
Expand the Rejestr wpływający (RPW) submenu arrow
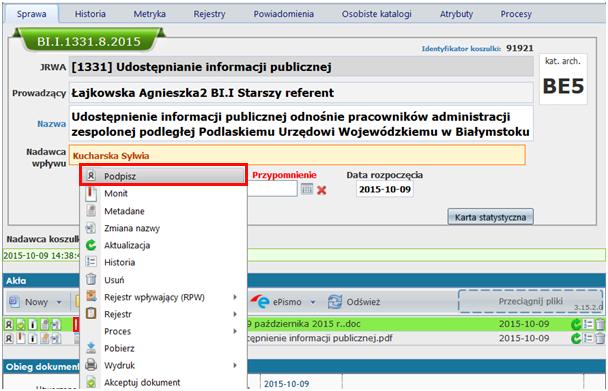point(235,297)
